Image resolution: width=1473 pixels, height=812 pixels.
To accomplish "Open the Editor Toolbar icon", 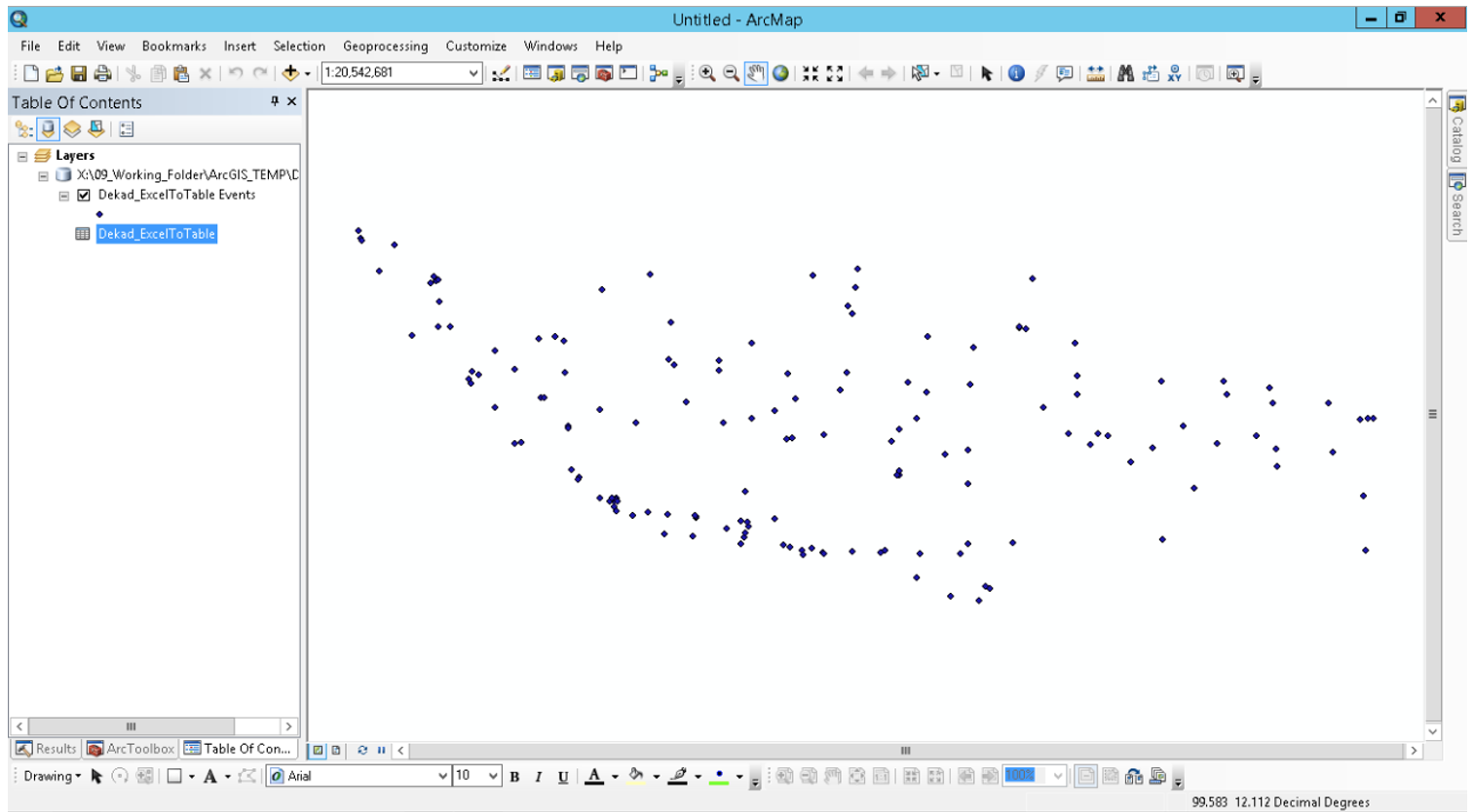I will click(x=501, y=74).
